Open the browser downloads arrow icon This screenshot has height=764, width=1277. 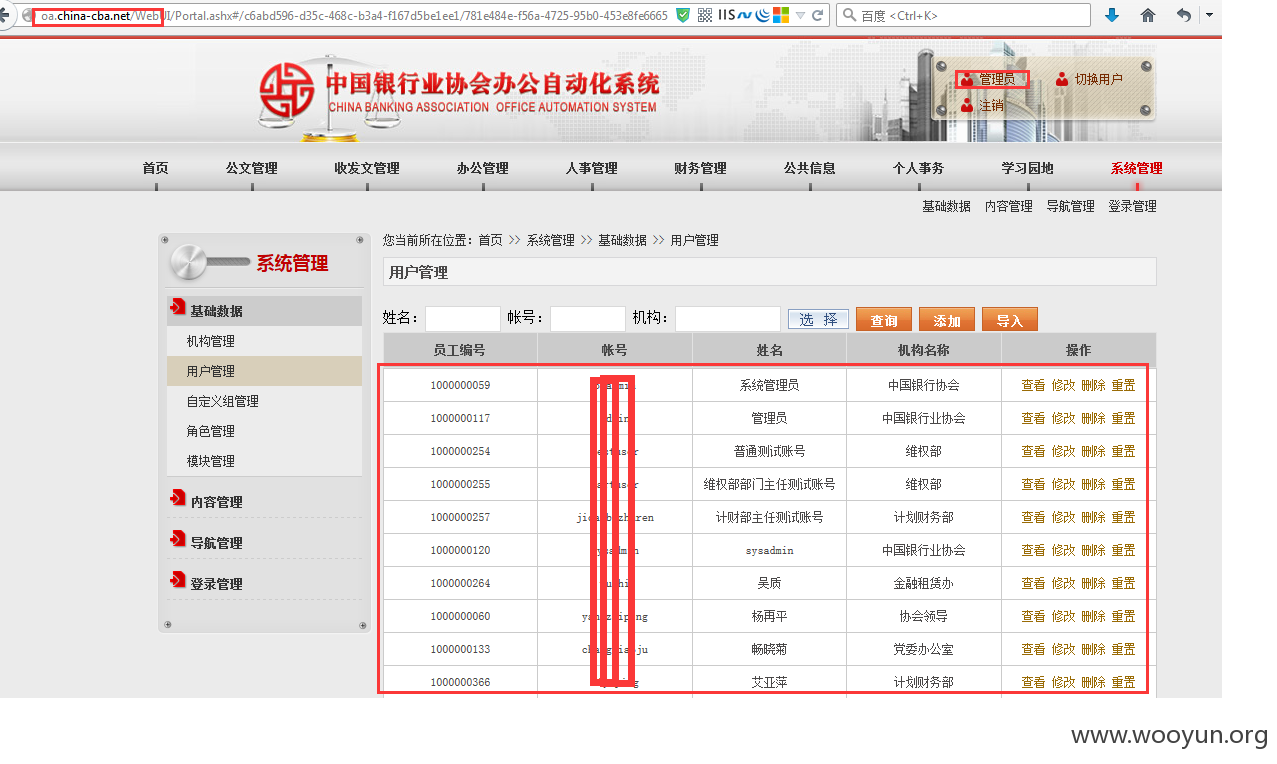[1112, 15]
